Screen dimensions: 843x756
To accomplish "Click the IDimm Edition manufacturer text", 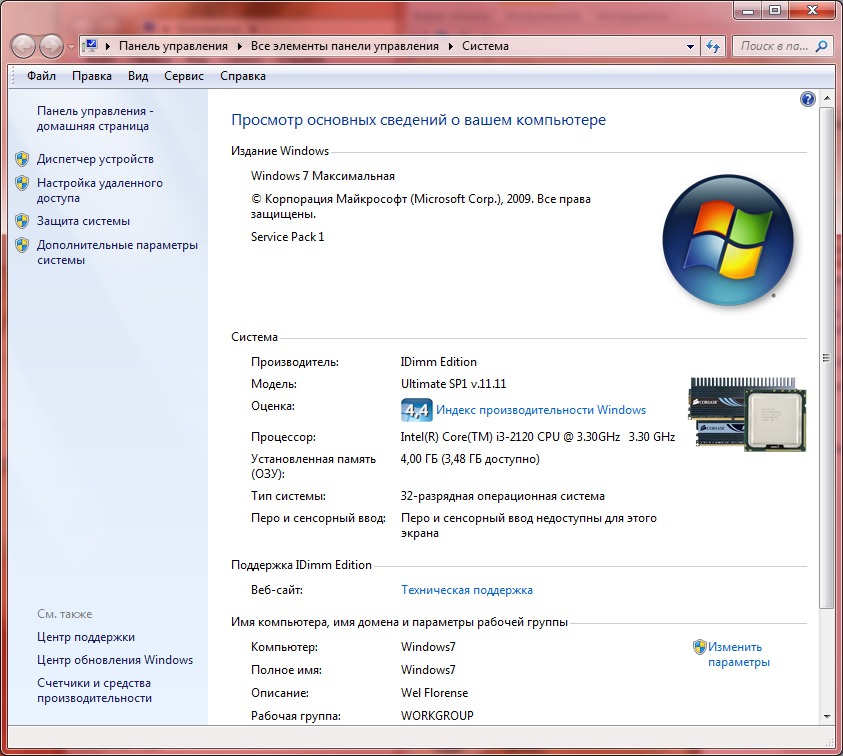I will pos(439,361).
